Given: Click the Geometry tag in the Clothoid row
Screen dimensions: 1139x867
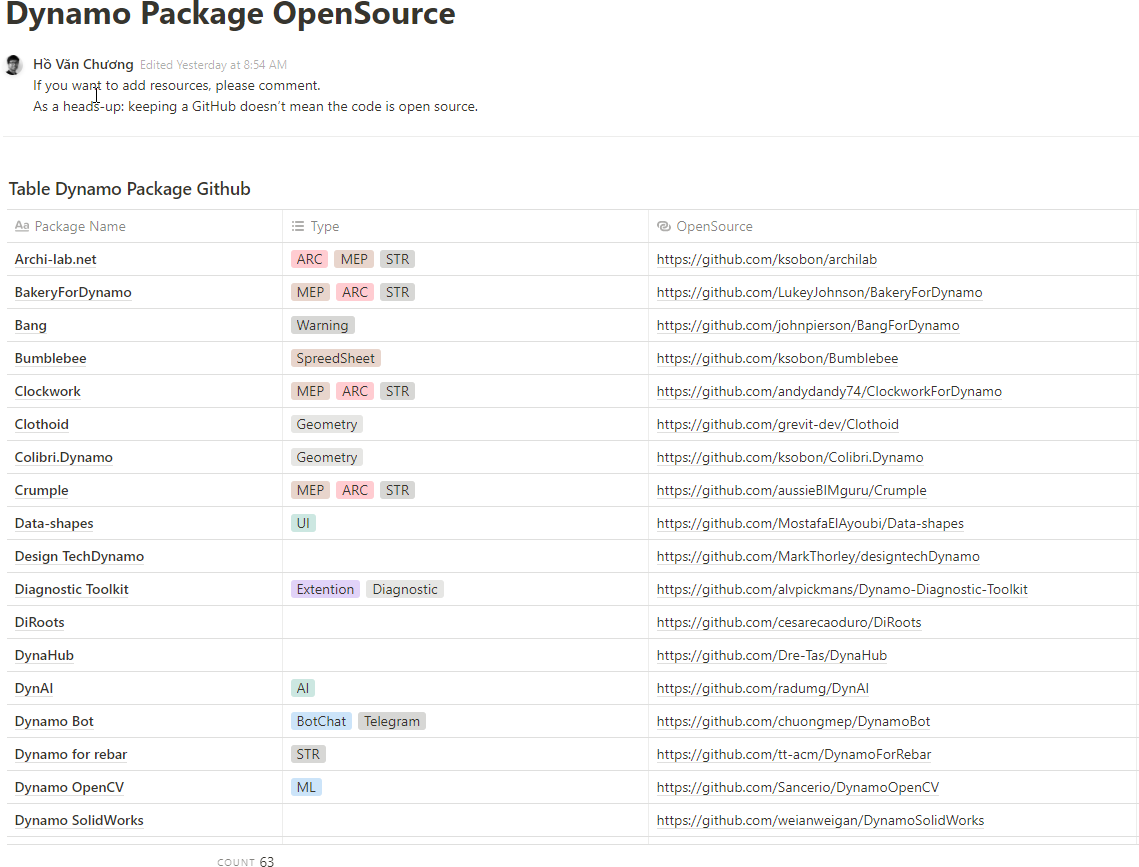Looking at the screenshot, I should (326, 424).
